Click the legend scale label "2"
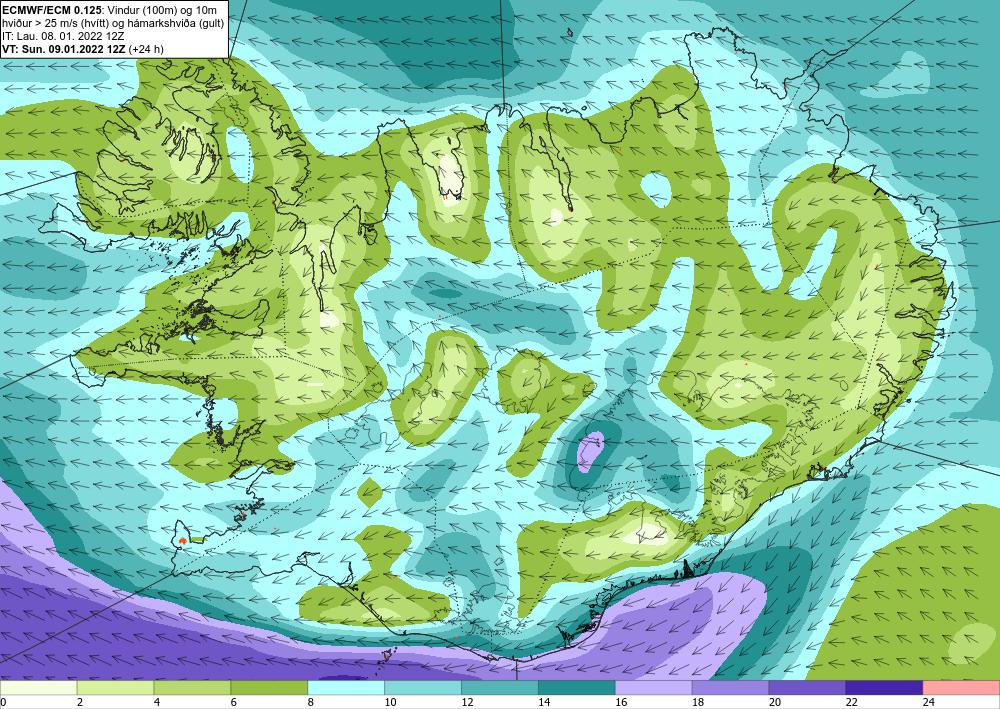Image resolution: width=1000 pixels, height=709 pixels. (80, 702)
